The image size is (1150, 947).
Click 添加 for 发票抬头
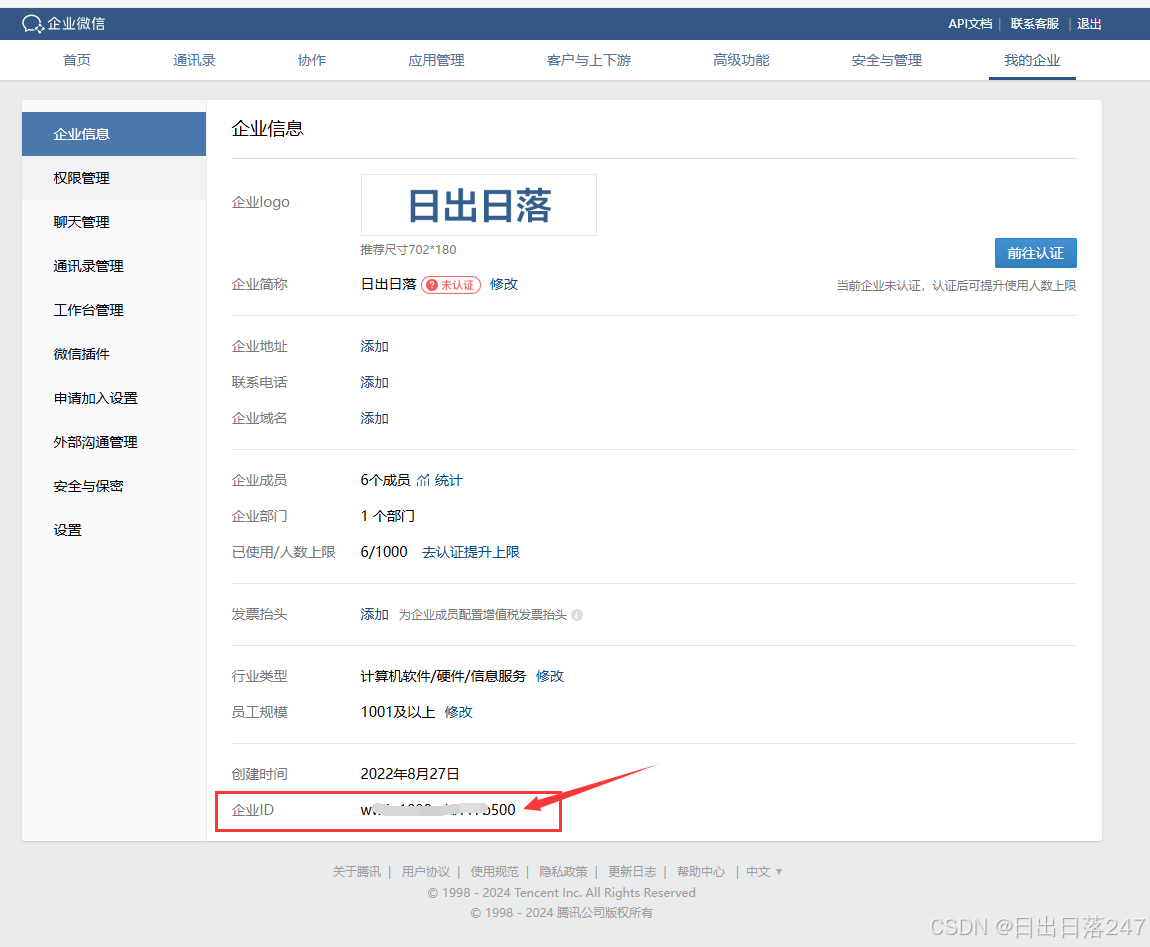click(x=374, y=614)
